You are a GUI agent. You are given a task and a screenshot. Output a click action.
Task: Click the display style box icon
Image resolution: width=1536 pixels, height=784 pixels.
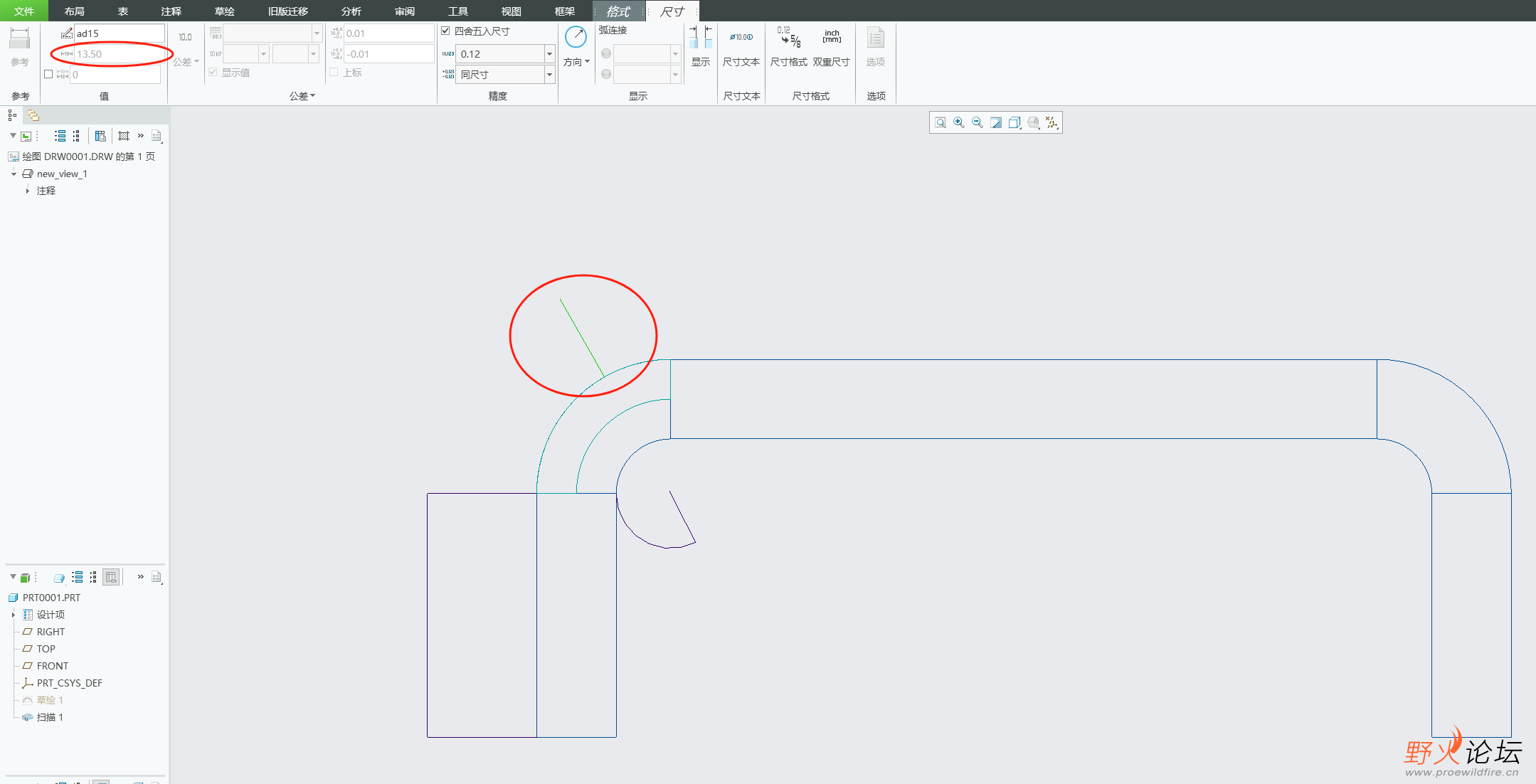(x=1015, y=122)
